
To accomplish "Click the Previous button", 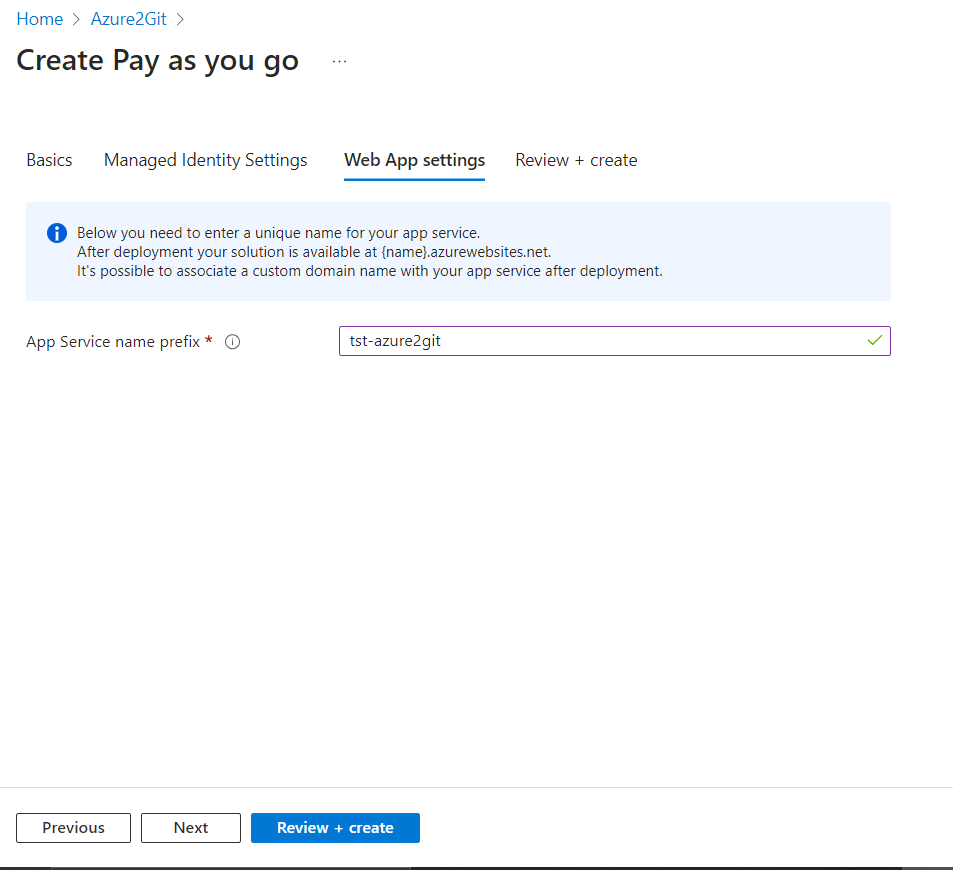I will pyautogui.click(x=73, y=827).
